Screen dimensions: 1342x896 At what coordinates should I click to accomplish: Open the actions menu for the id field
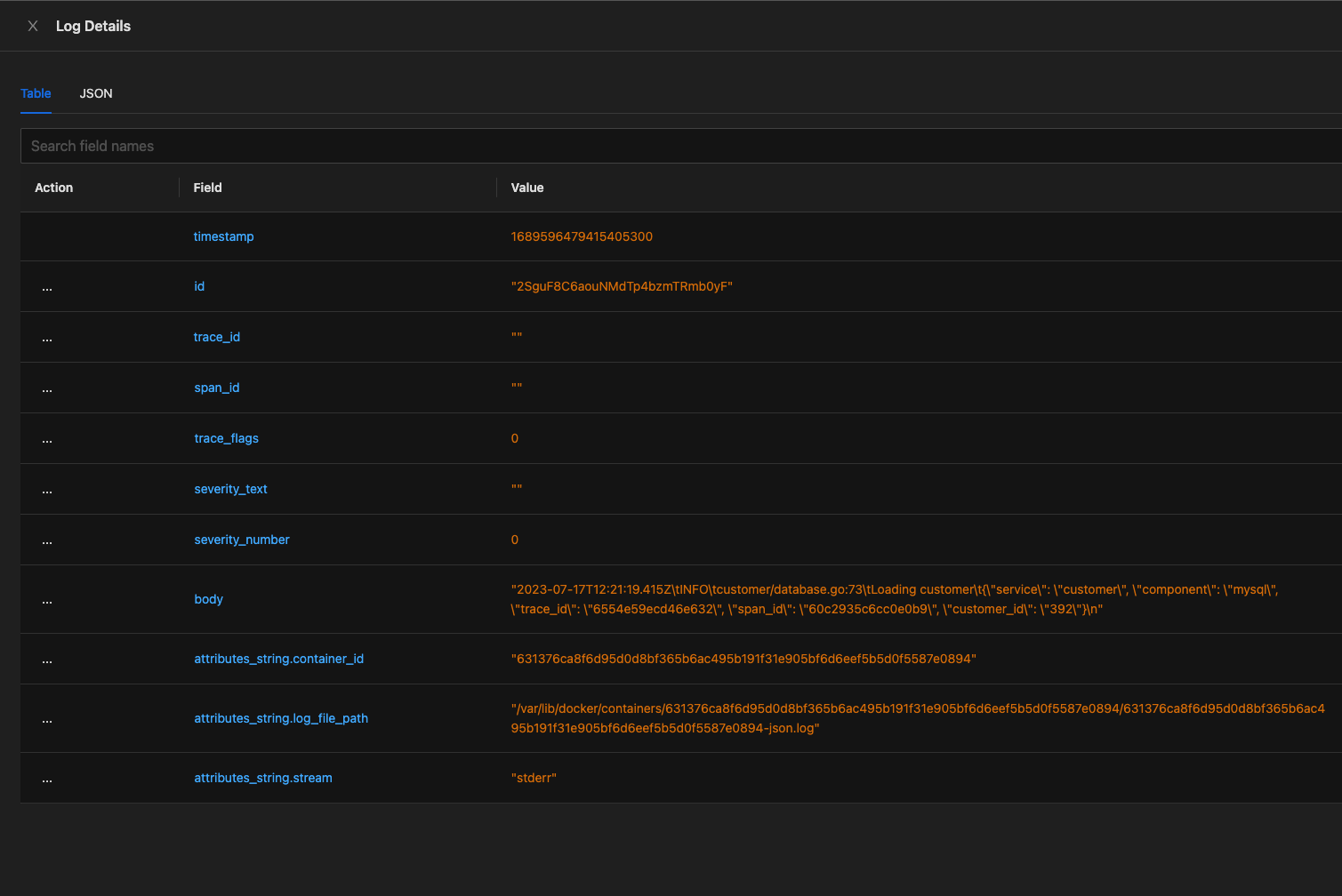click(x=46, y=286)
